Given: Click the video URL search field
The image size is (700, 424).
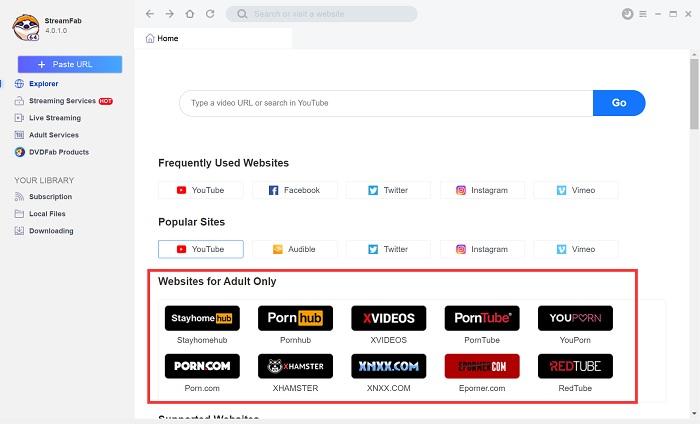Looking at the screenshot, I should [385, 103].
